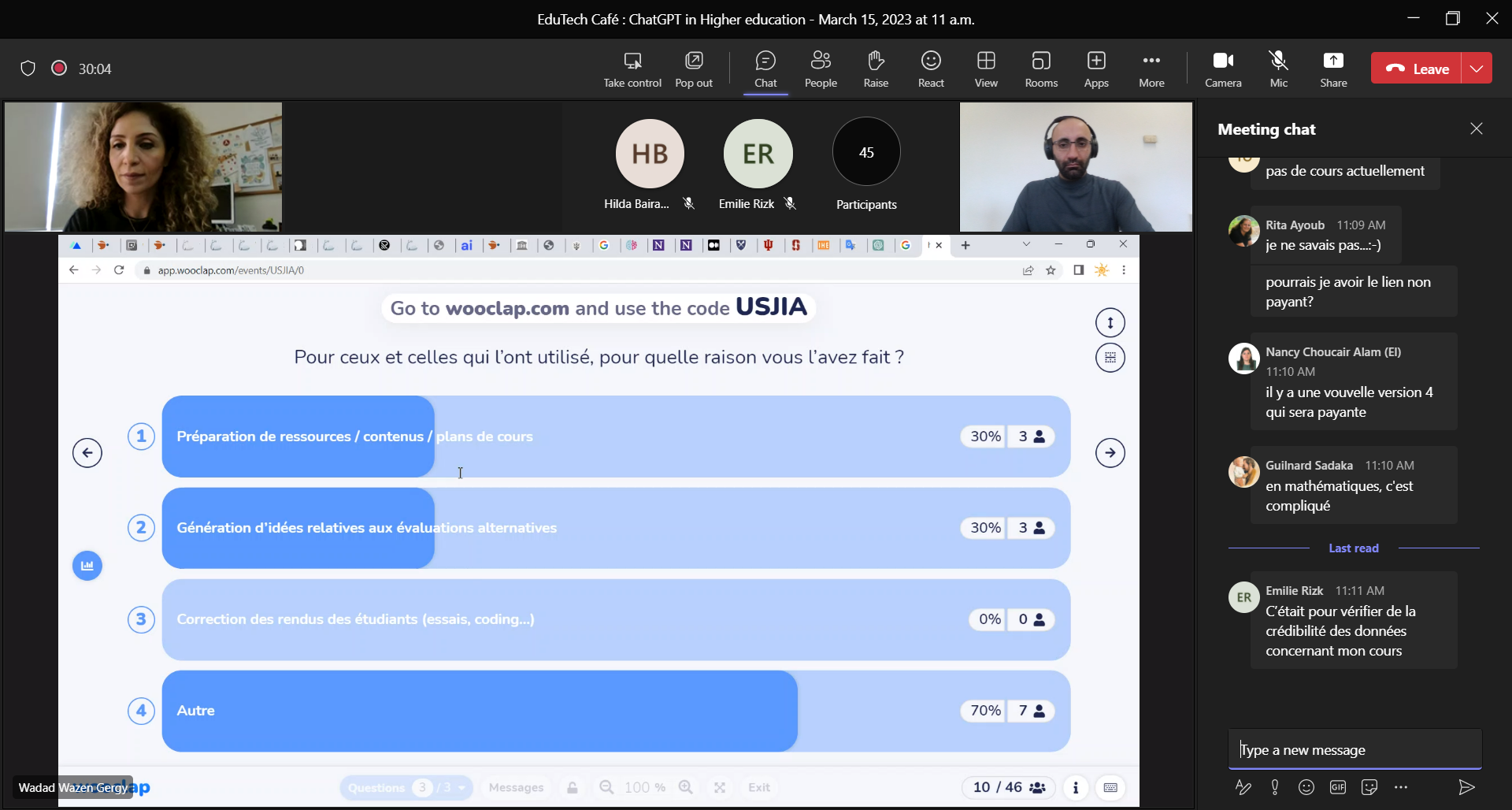Click the Share content button
Screen dimensions: 1512x810
(x=1333, y=69)
